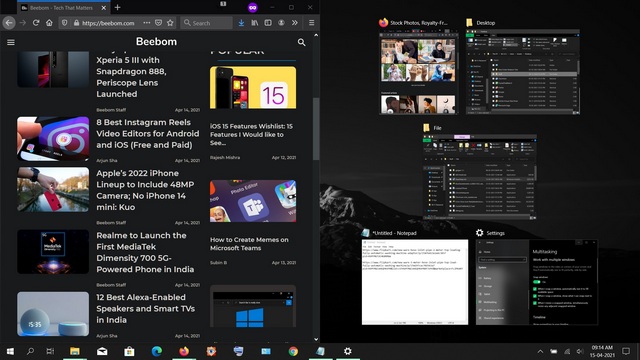Launch Microsoft Edge from taskbar
This screenshot has width=640, height=360.
click(157, 351)
